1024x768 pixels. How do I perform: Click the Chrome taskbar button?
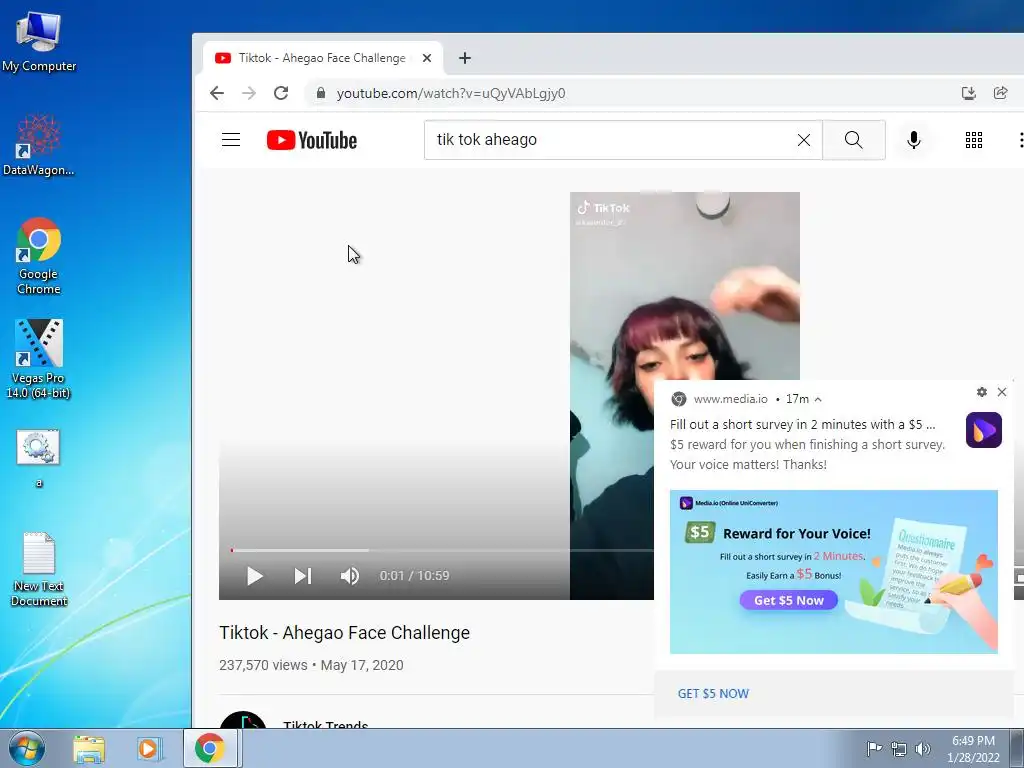[x=210, y=748]
